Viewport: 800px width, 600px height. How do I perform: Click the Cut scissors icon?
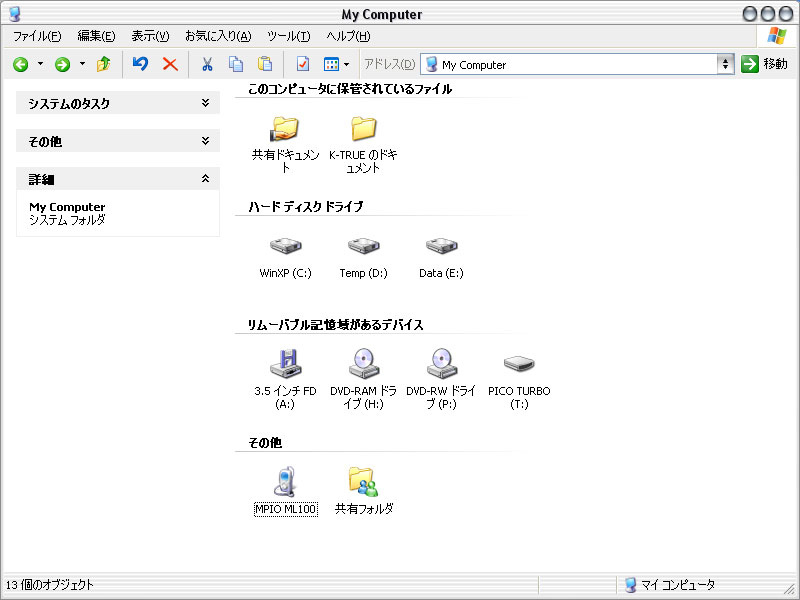[x=207, y=64]
